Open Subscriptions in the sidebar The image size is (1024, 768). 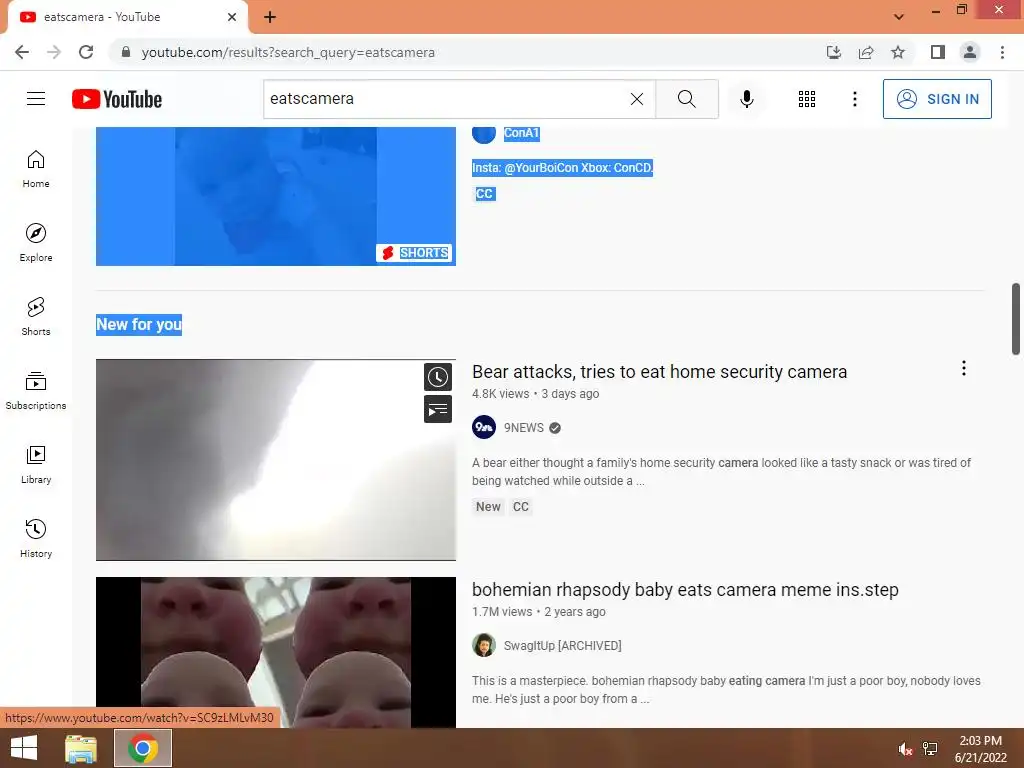pos(36,391)
